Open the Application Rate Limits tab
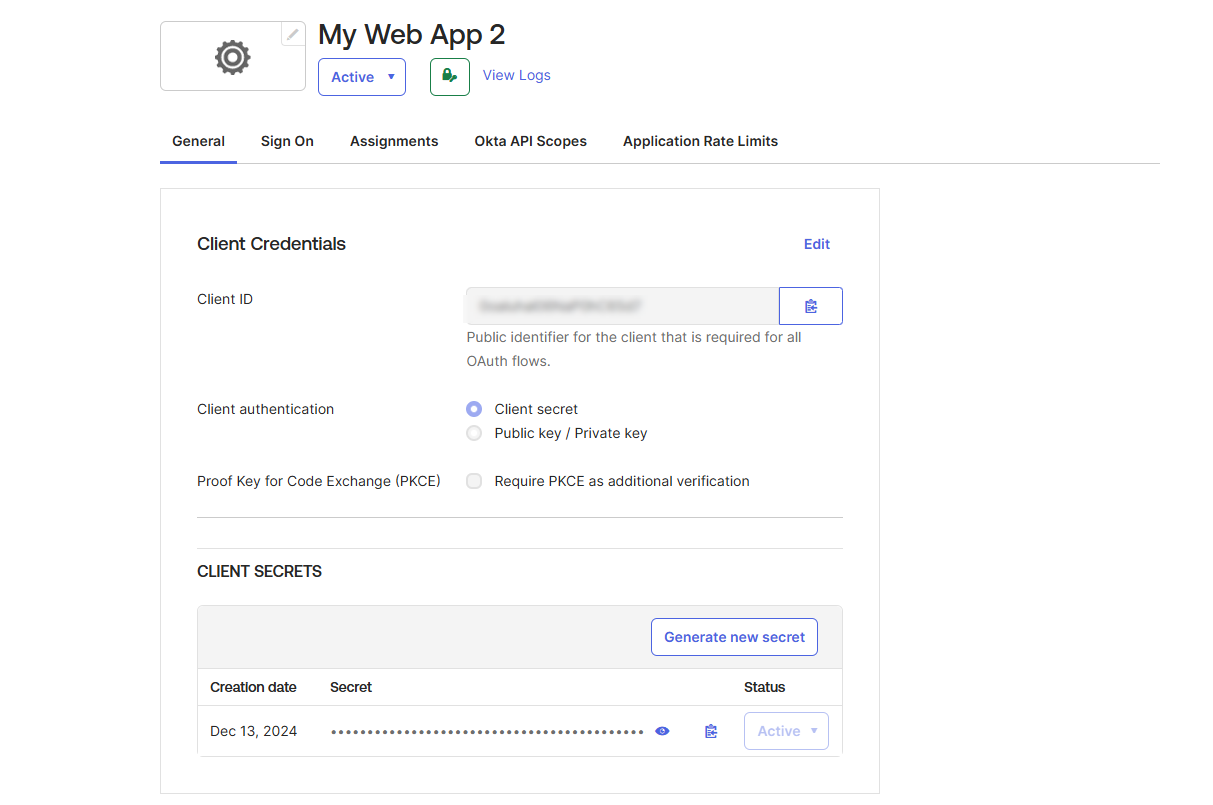This screenshot has height=805, width=1213. pos(700,141)
